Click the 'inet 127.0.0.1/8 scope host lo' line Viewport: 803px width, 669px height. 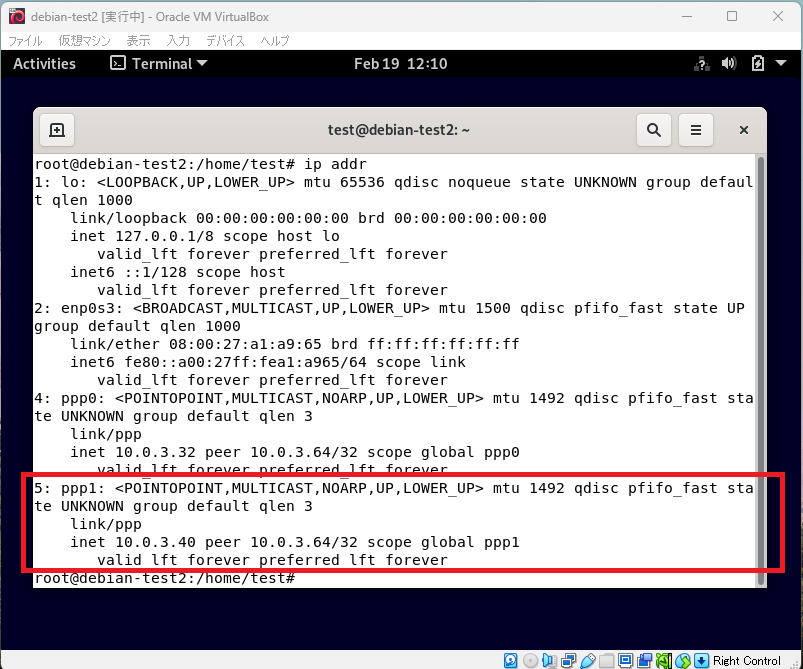(205, 236)
